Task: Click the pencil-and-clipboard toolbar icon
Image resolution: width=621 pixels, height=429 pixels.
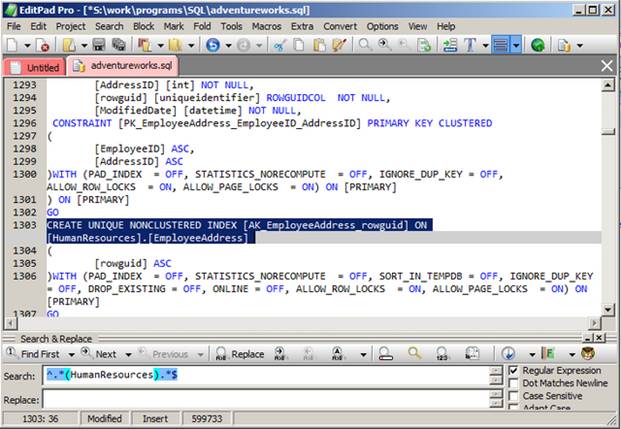Action: 339,45
